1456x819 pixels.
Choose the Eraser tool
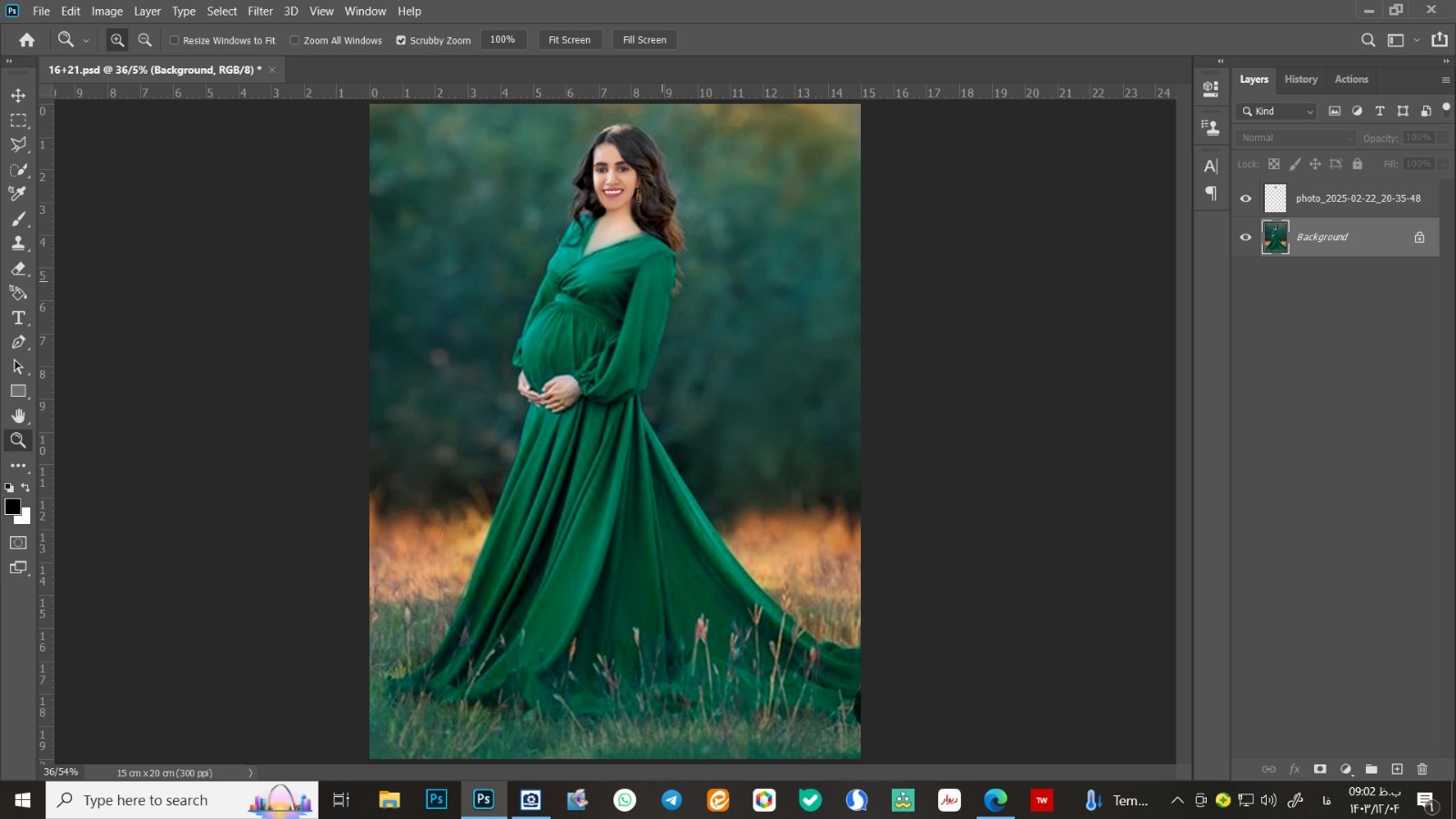[18, 268]
